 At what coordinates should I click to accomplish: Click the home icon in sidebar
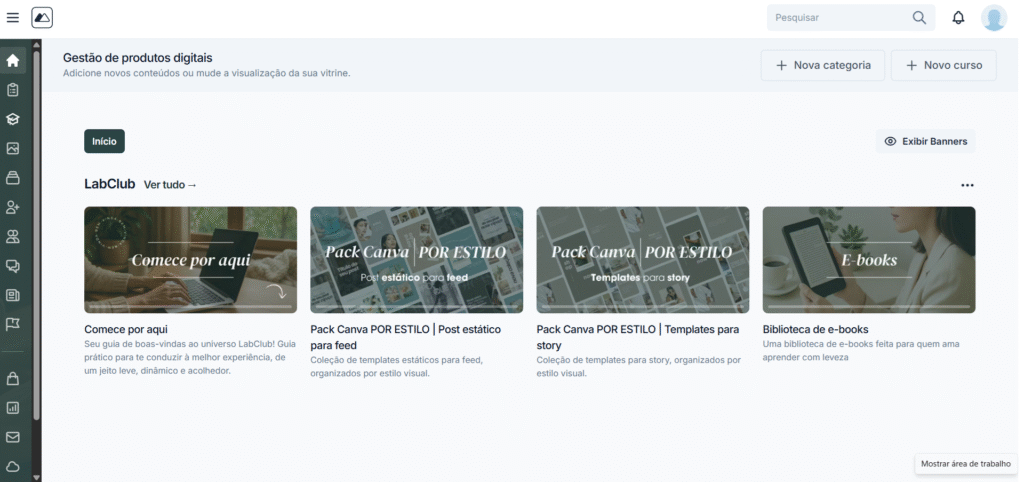13,60
